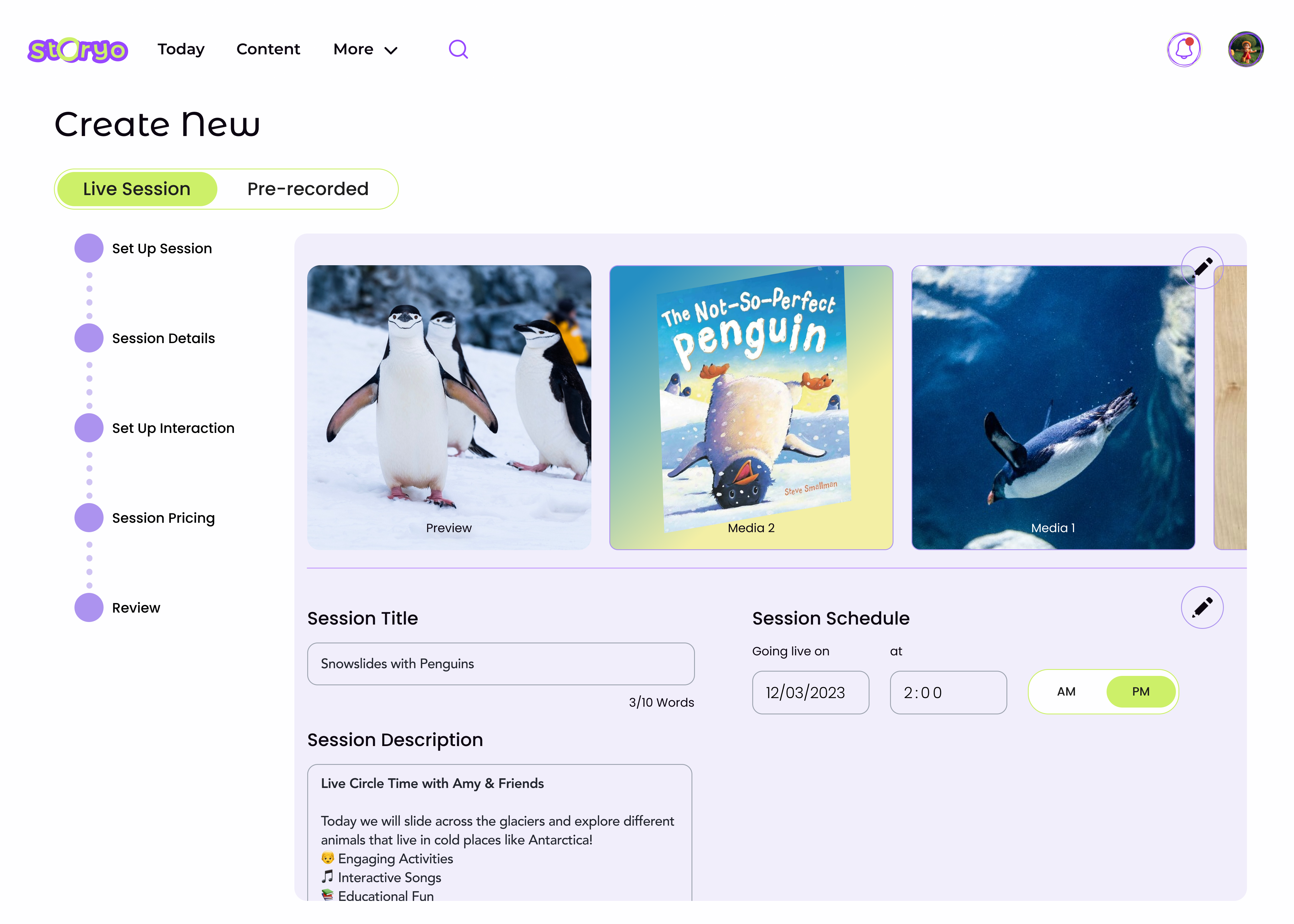Select the Media 2 book cover thumbnail
Viewport: 1294px width, 924px height.
[x=751, y=407]
